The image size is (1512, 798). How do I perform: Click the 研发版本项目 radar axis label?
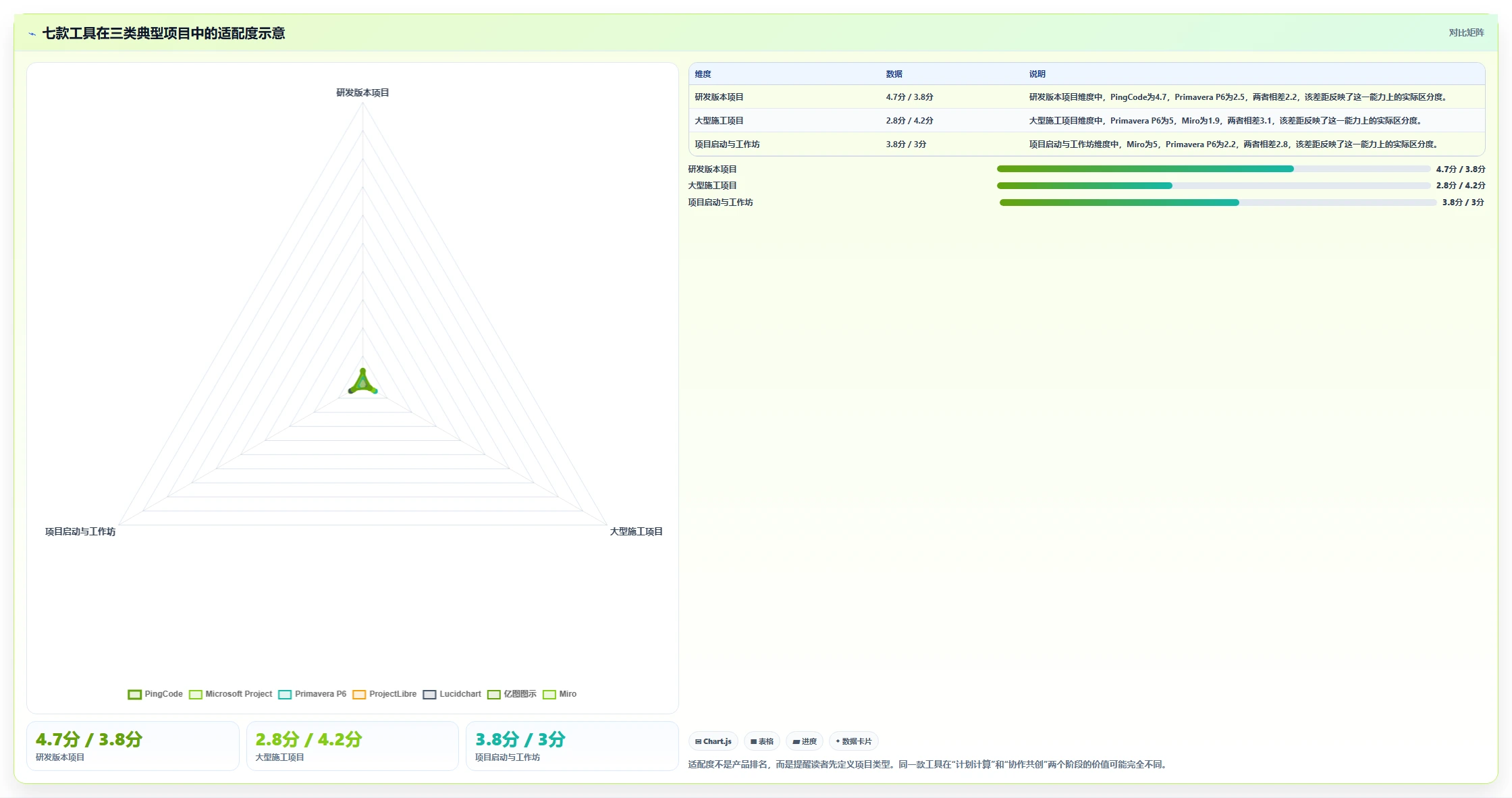362,92
